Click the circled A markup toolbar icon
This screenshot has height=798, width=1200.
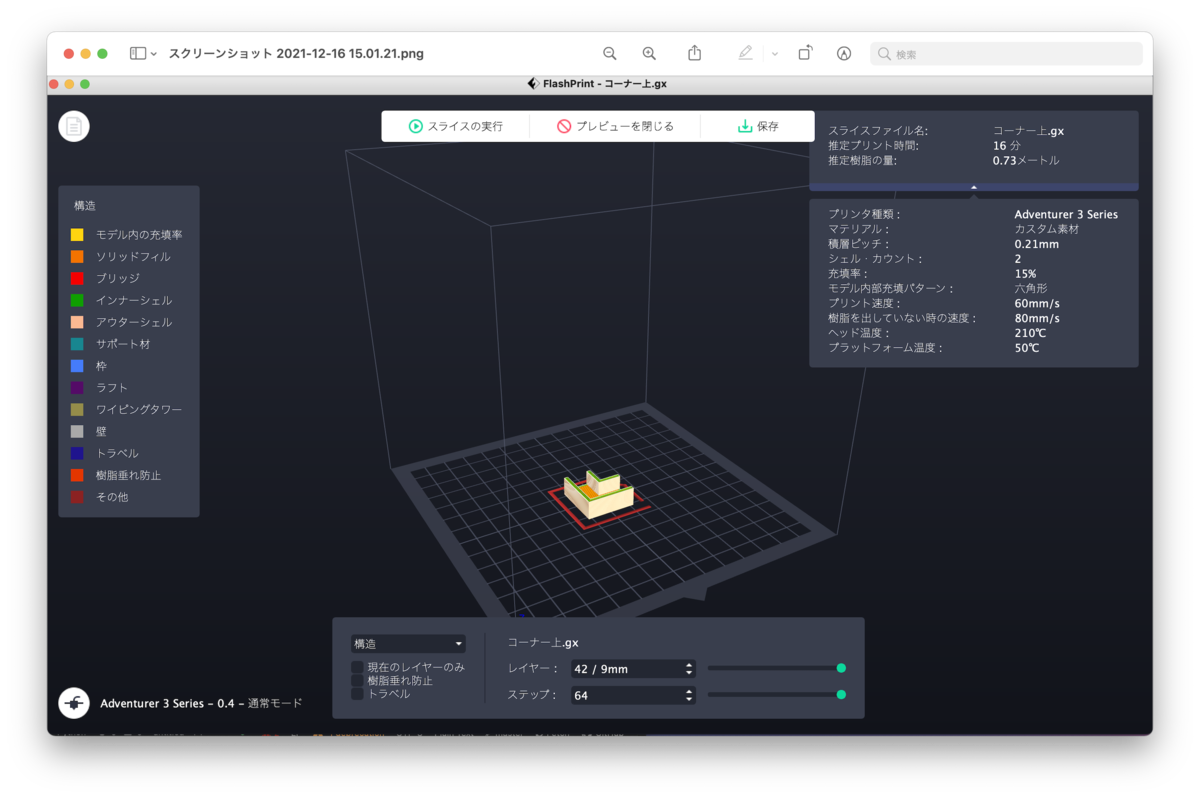pos(844,53)
